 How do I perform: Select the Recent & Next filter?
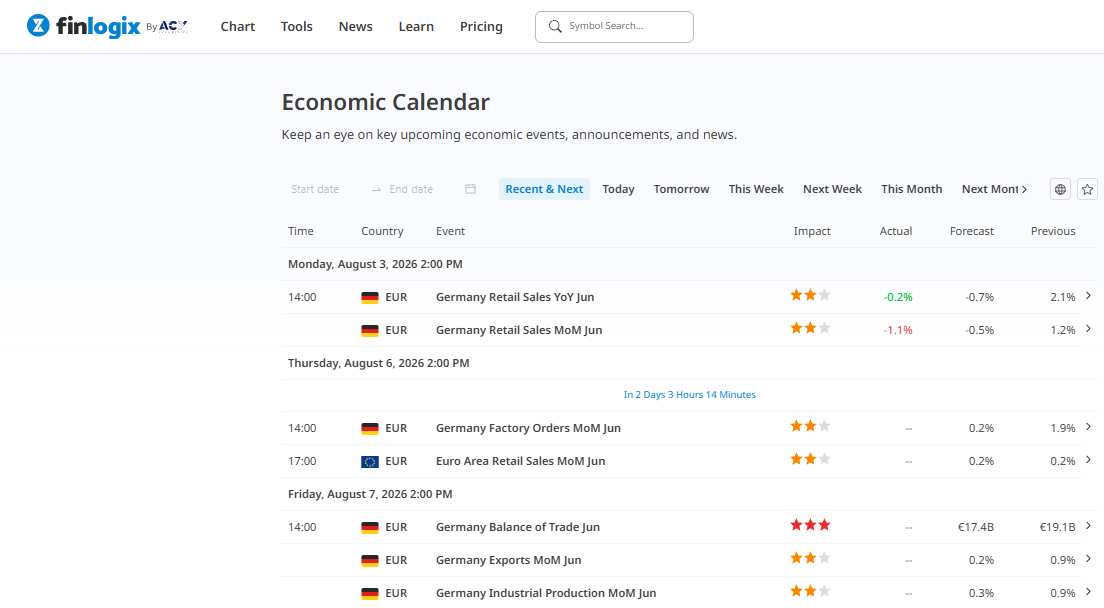(x=544, y=189)
